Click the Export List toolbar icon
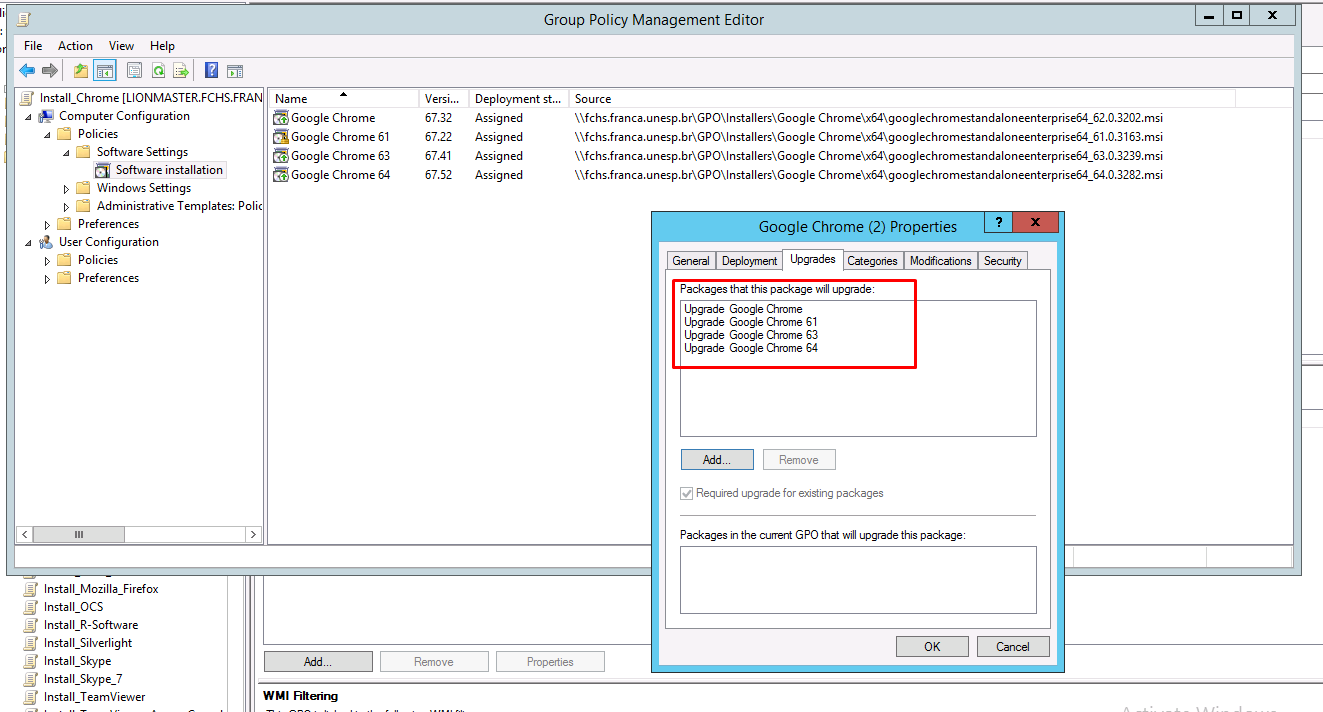The height and width of the screenshot is (712, 1323). 181,70
